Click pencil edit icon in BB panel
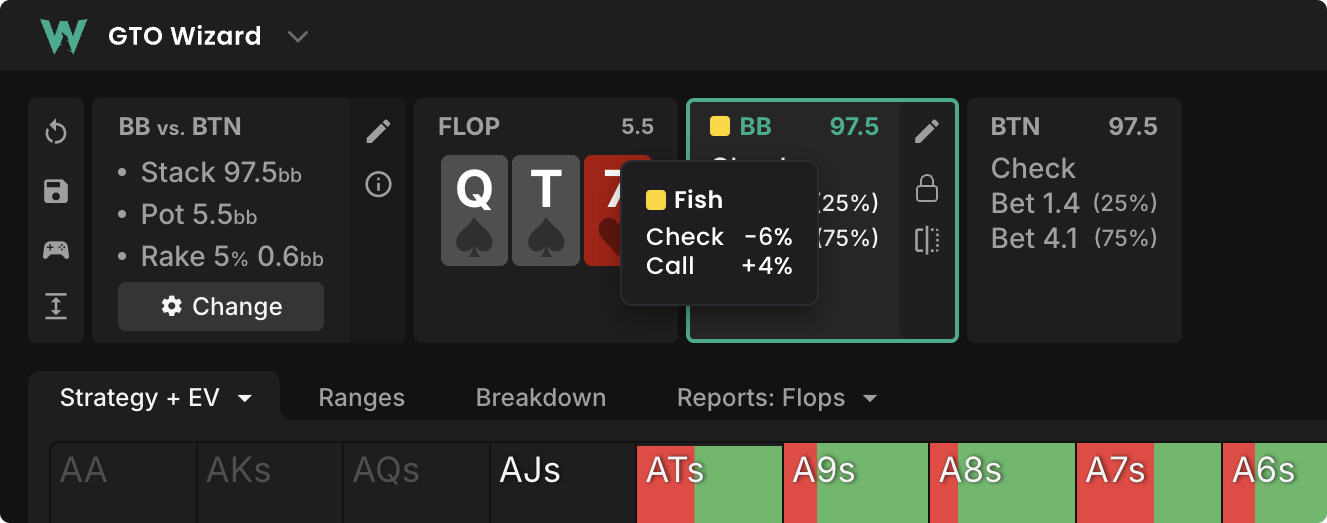The height and width of the screenshot is (523, 1327). point(927,131)
